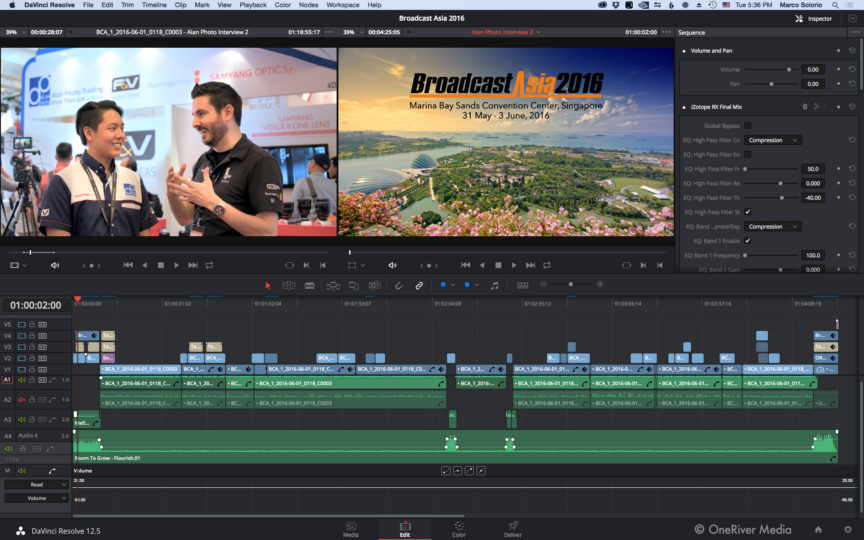Viewport: 864px width, 540px height.
Task: Open the Nodes menu
Action: coord(308,4)
